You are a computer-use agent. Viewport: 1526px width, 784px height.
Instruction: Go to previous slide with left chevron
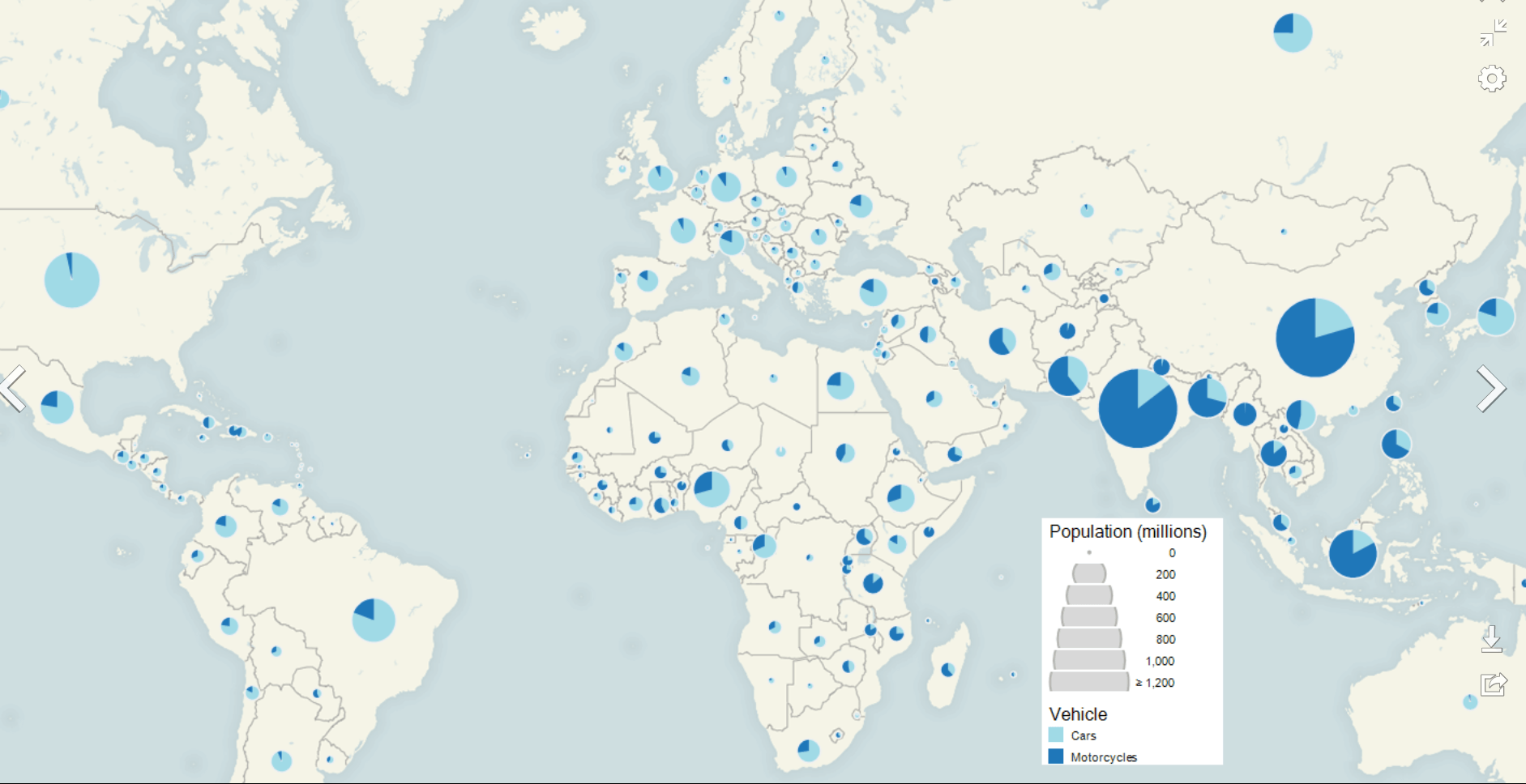[14, 389]
